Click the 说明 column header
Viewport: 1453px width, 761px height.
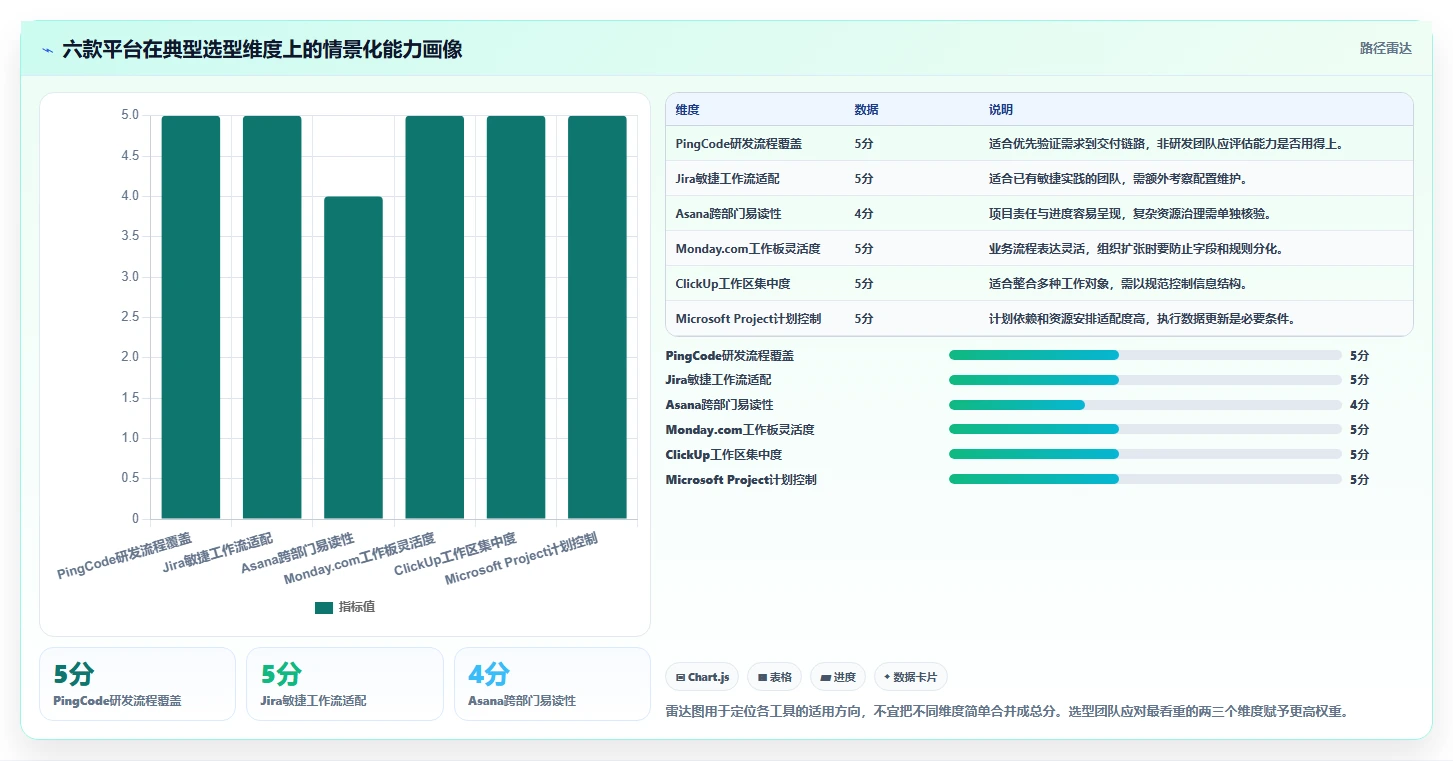point(1001,109)
